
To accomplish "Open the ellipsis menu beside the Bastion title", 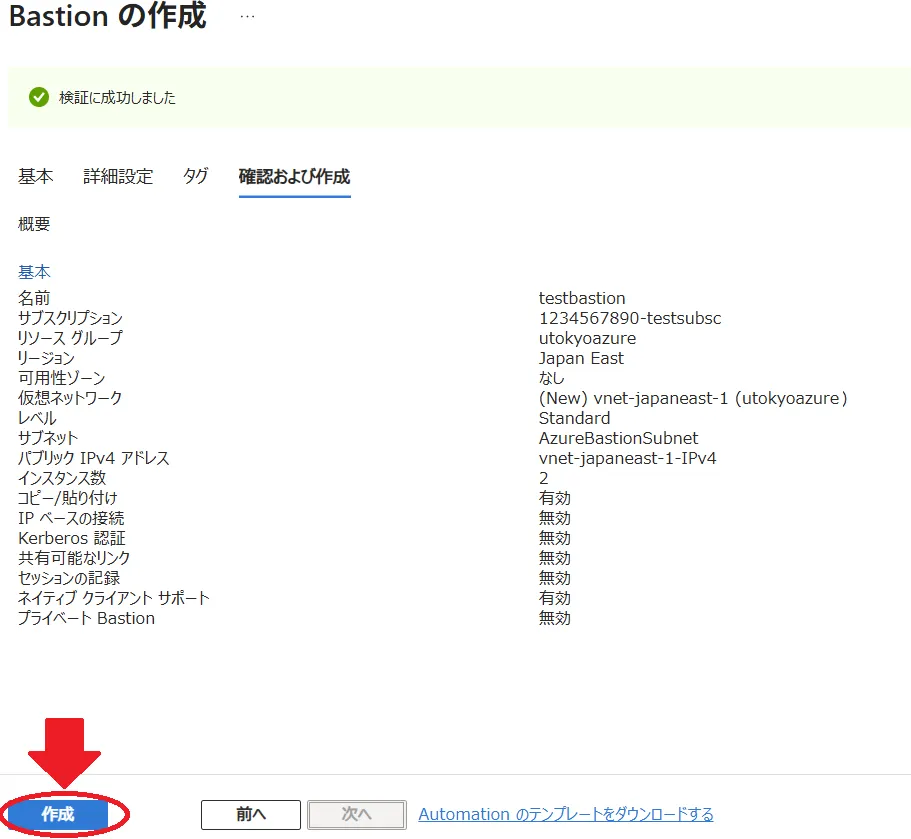I will tap(247, 17).
